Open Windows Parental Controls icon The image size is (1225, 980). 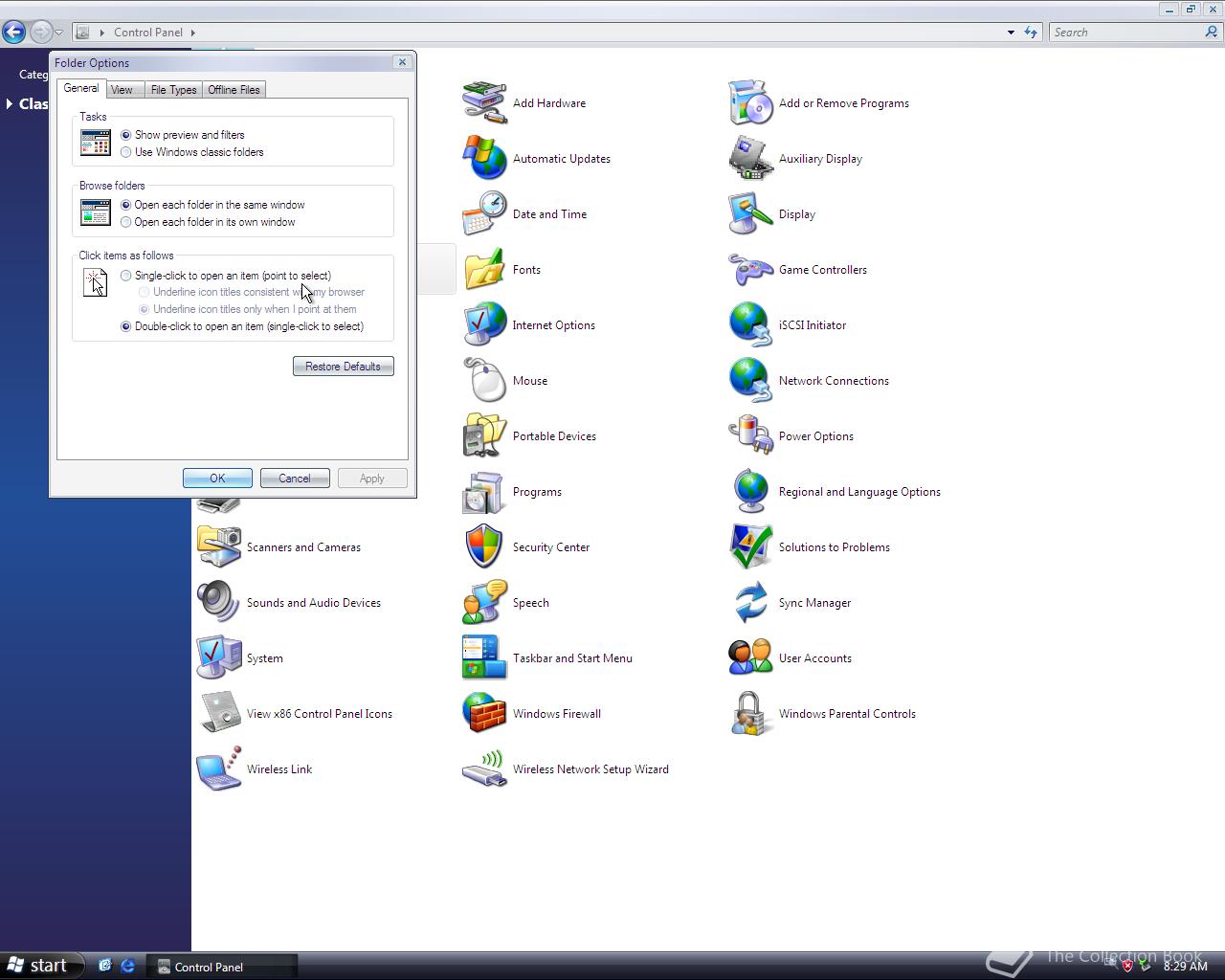(x=750, y=714)
